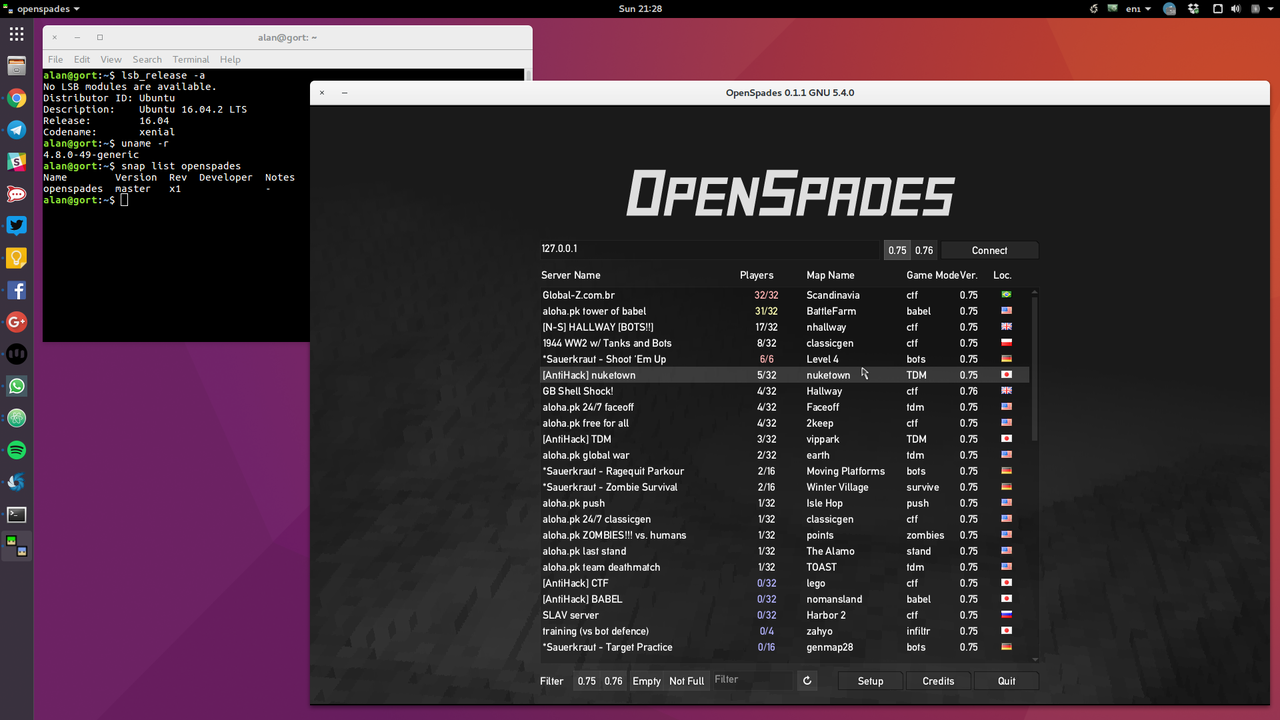Open the Edit menu in Terminal
The height and width of the screenshot is (720, 1280).
point(82,59)
